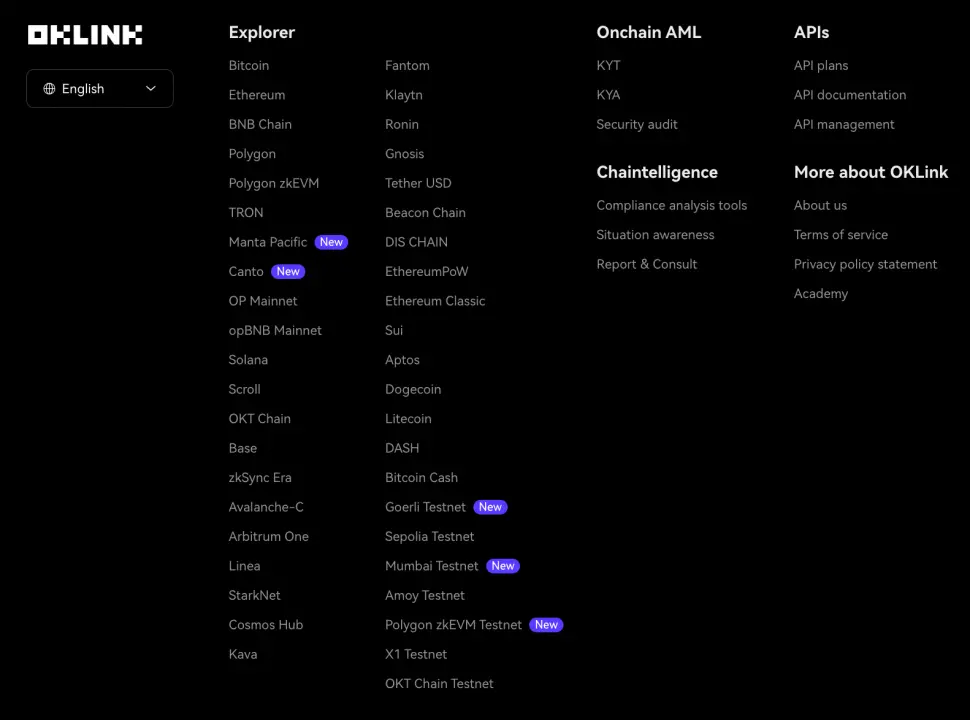The width and height of the screenshot is (970, 720).
Task: Open the Arbitrum One explorer
Action: click(269, 537)
